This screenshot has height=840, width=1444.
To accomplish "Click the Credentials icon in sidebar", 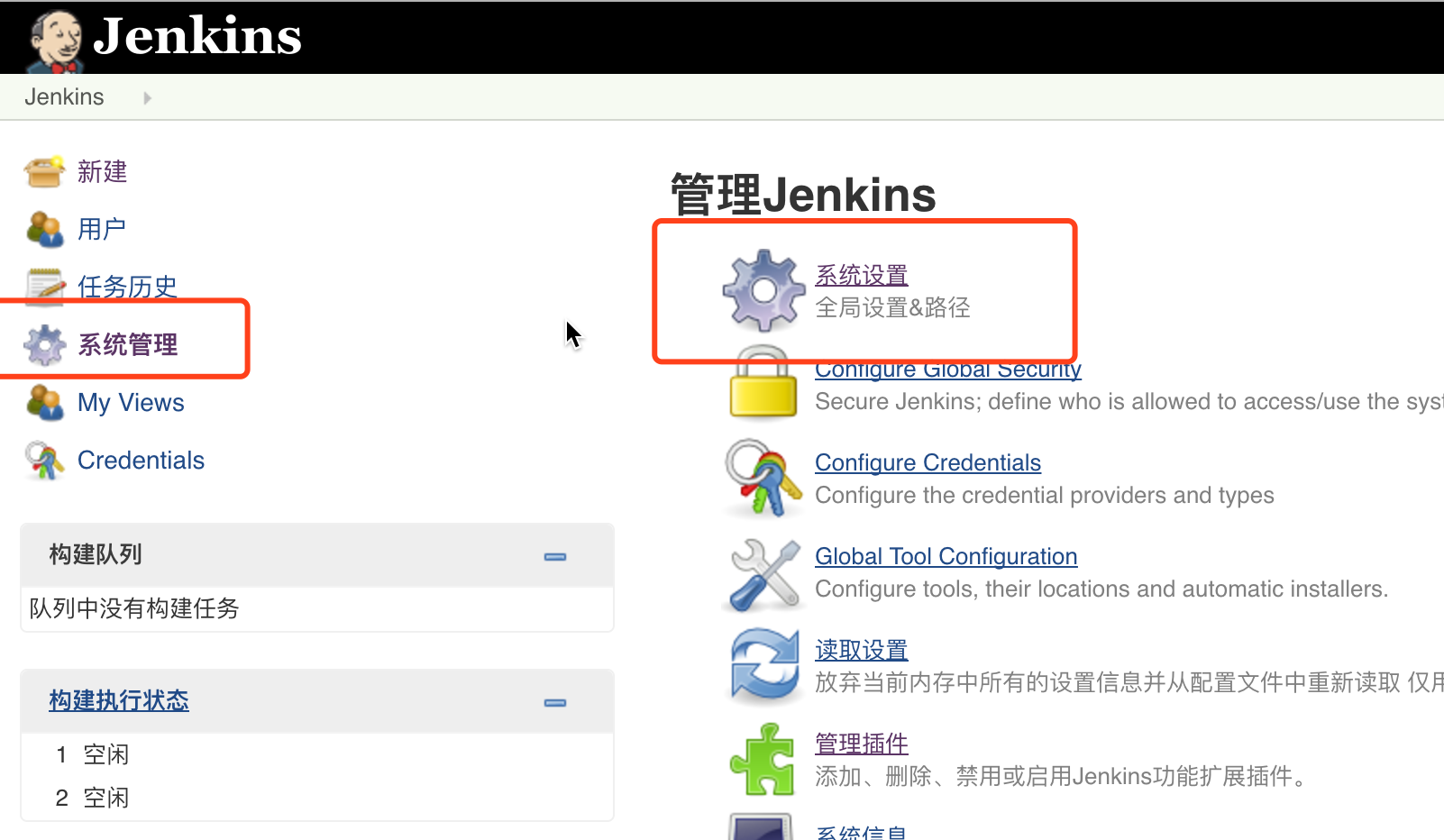I will coord(44,461).
